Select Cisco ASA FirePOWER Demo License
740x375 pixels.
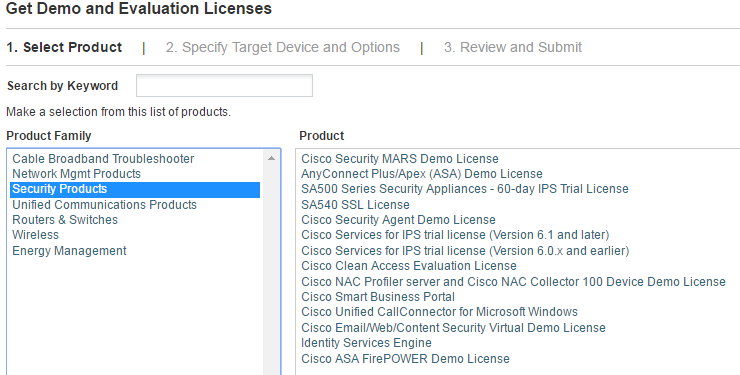pos(405,359)
